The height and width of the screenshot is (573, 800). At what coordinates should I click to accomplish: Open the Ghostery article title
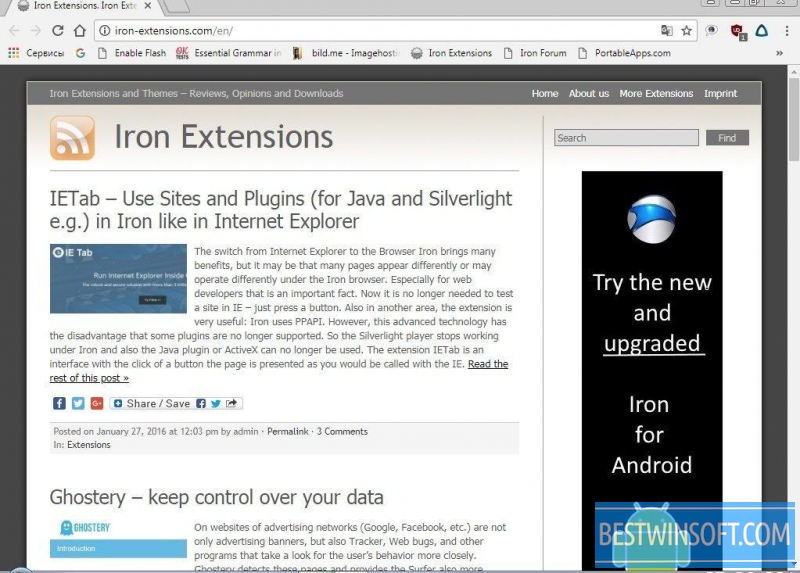pos(216,497)
